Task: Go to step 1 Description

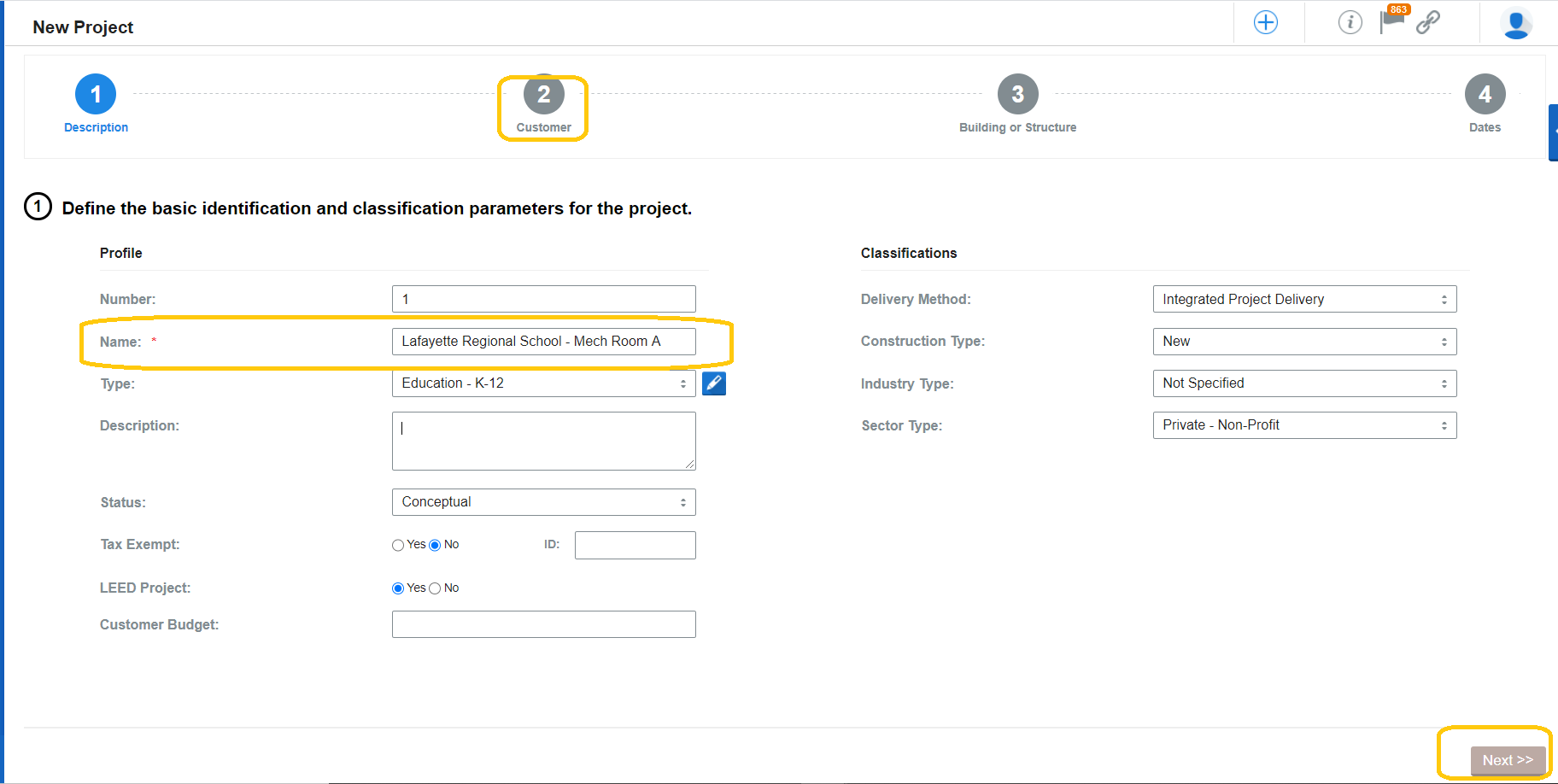Action: coord(96,104)
